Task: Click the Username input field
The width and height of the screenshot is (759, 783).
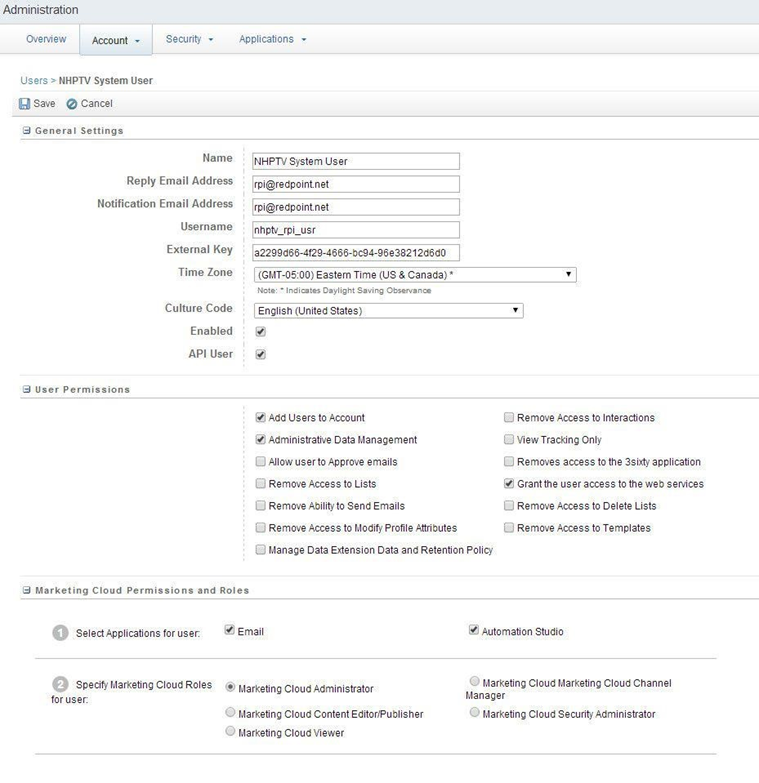Action: click(356, 230)
